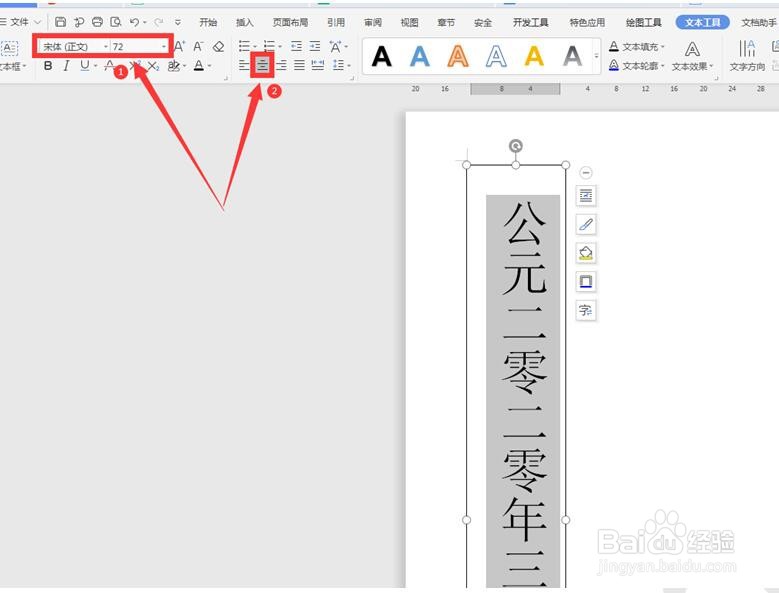
Task: Go to the 视图 tab
Action: (x=409, y=22)
